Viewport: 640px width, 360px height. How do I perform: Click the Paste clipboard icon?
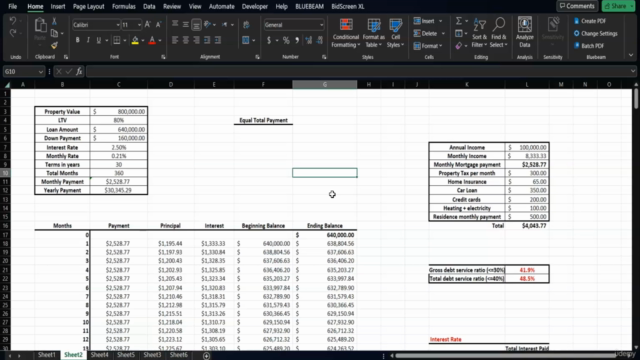click(x=40, y=25)
